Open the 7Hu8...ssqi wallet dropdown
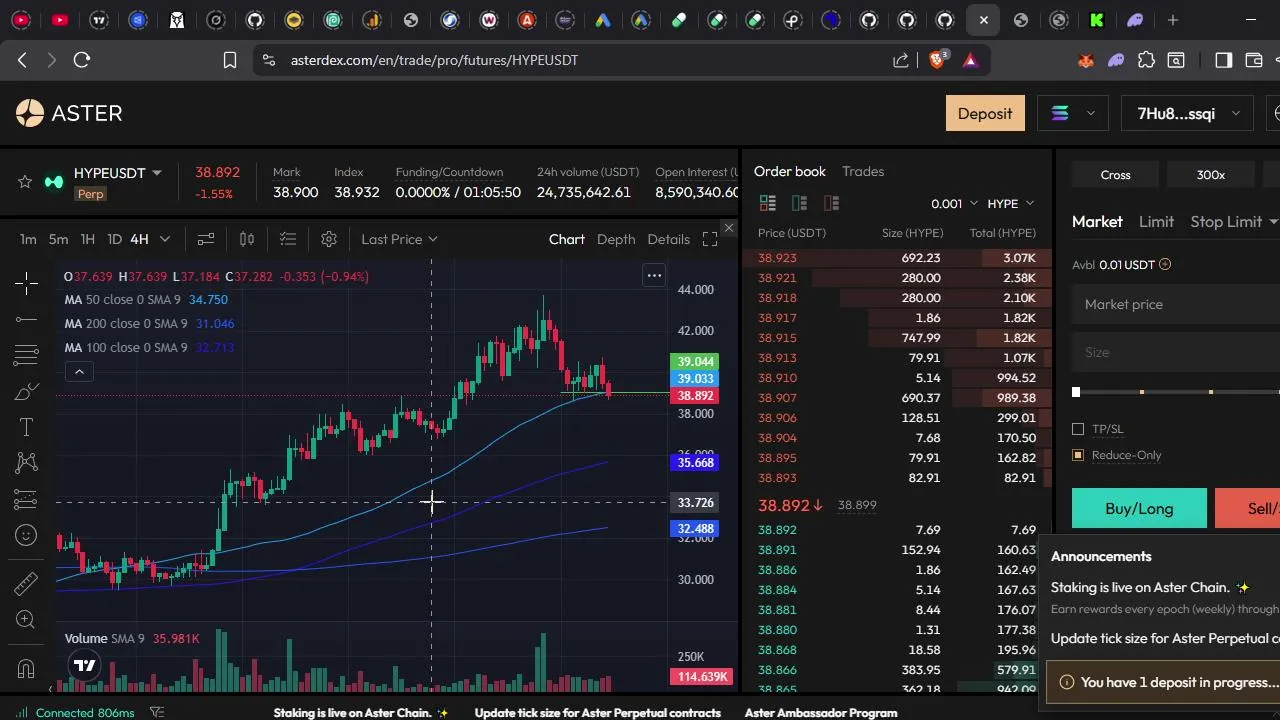Screen dimensions: 1280x720 point(1187,114)
